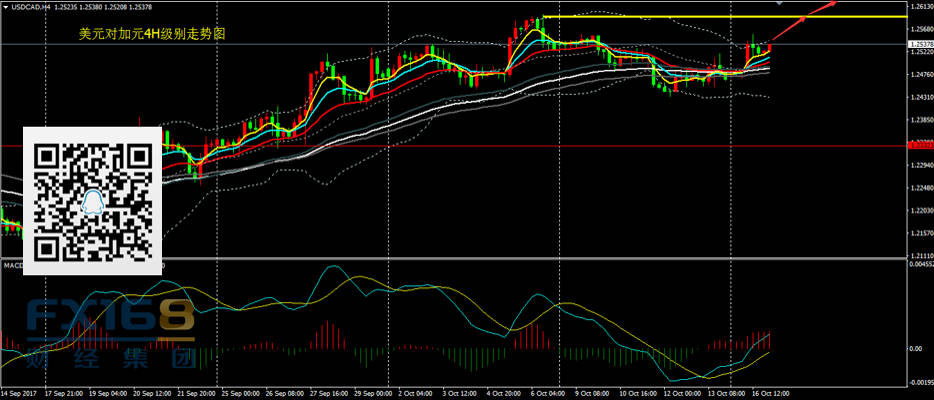Click the 1.26130 price level on axis

coord(919,5)
